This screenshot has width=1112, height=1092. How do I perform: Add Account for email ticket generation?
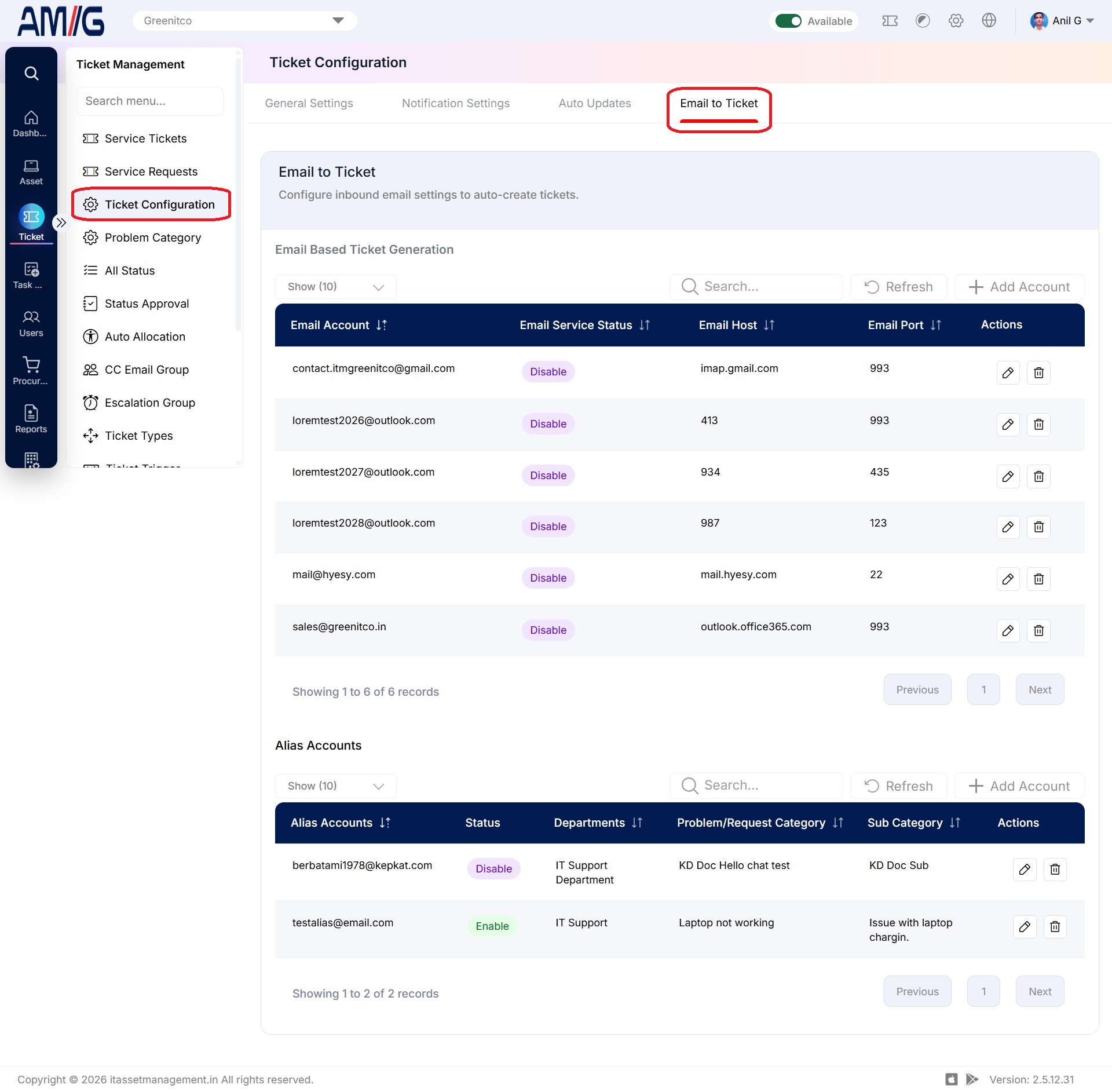coord(1019,287)
